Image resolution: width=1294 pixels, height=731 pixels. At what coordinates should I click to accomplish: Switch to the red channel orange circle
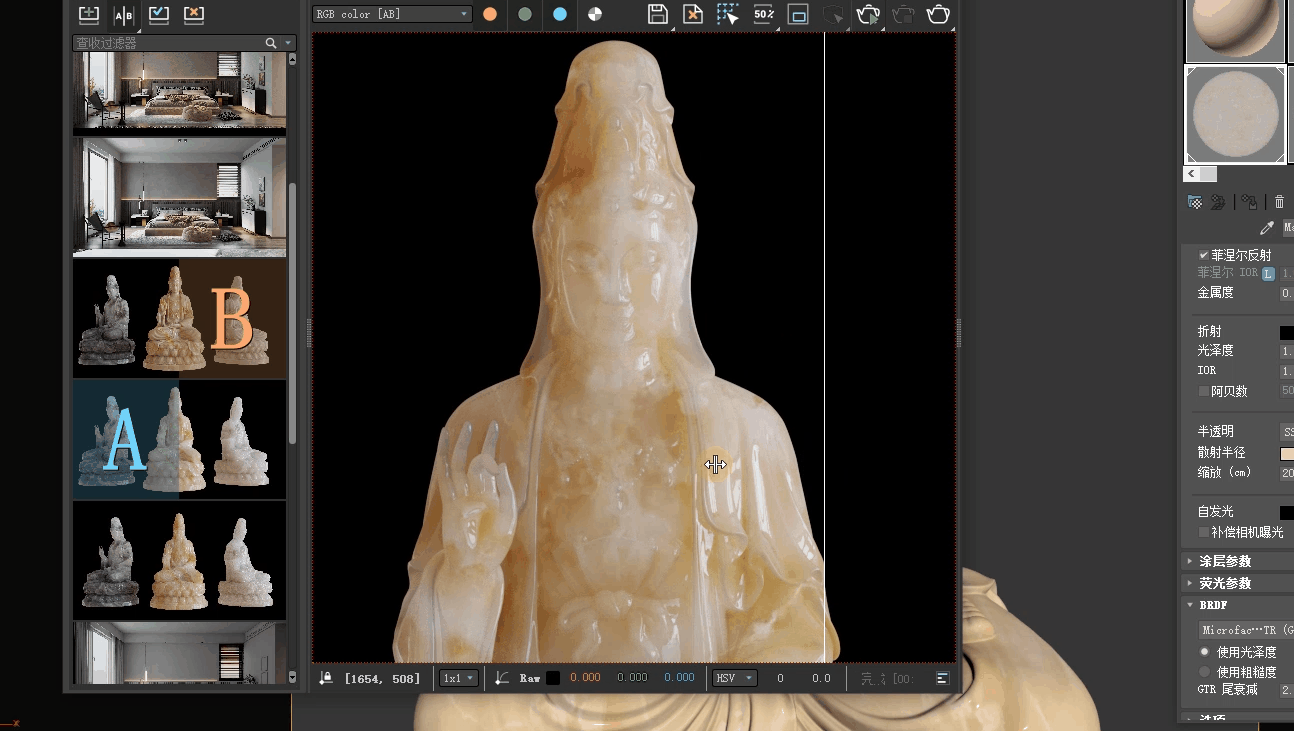[x=490, y=14]
